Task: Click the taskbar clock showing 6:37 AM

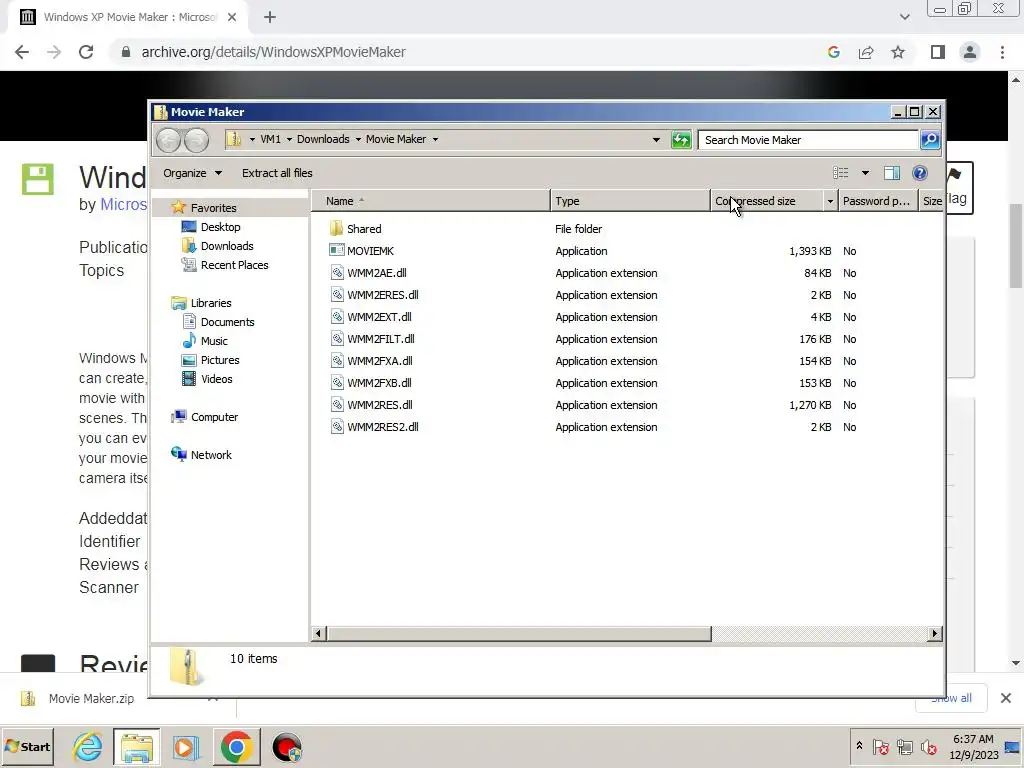Action: click(973, 747)
